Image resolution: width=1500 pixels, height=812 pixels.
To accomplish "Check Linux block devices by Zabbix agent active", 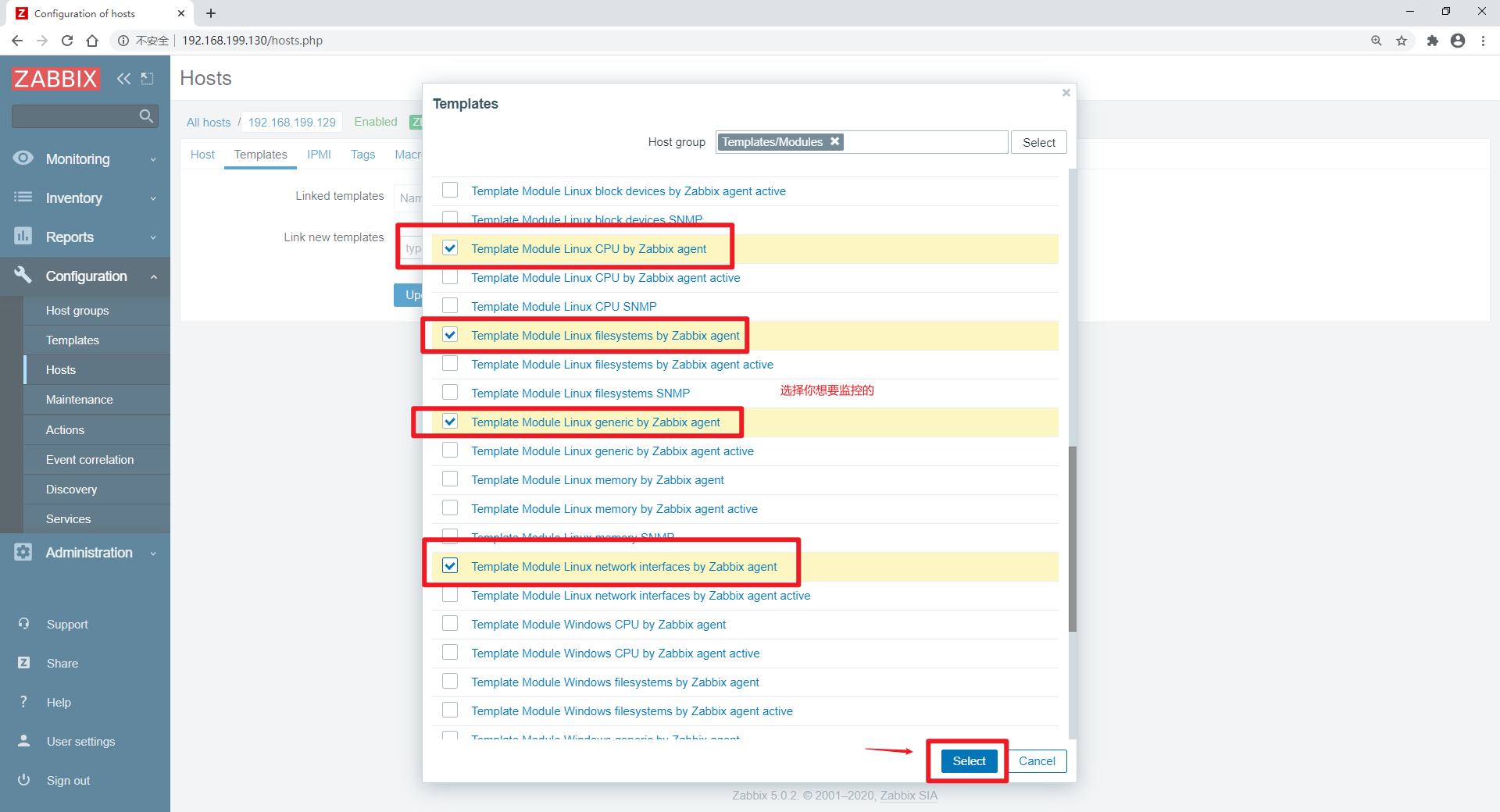I will click(450, 191).
